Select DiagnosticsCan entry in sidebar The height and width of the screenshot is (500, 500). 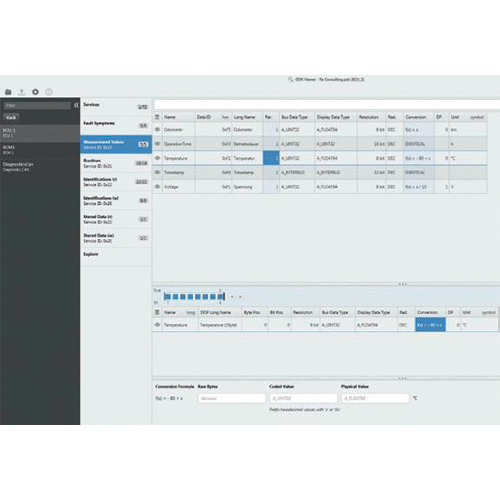[40, 167]
